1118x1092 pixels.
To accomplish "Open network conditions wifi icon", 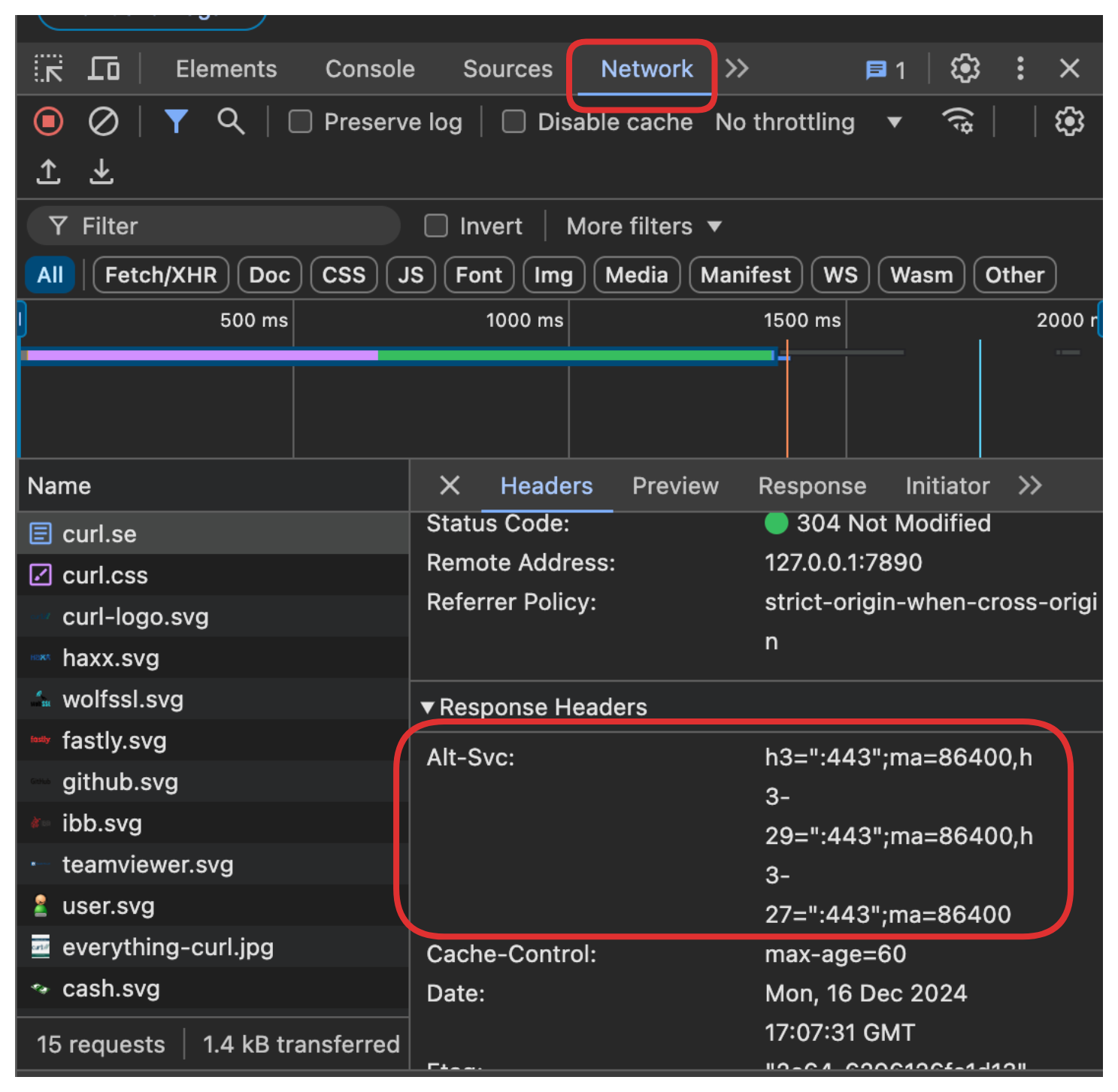I will click(x=958, y=122).
